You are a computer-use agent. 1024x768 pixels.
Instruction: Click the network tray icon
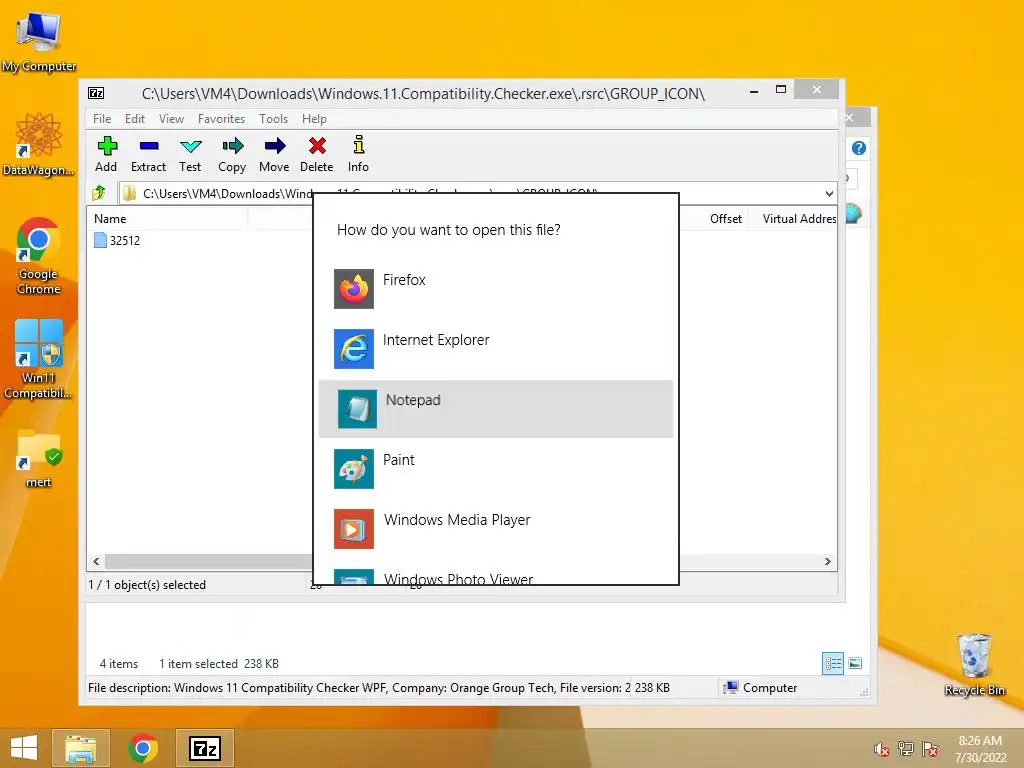906,749
